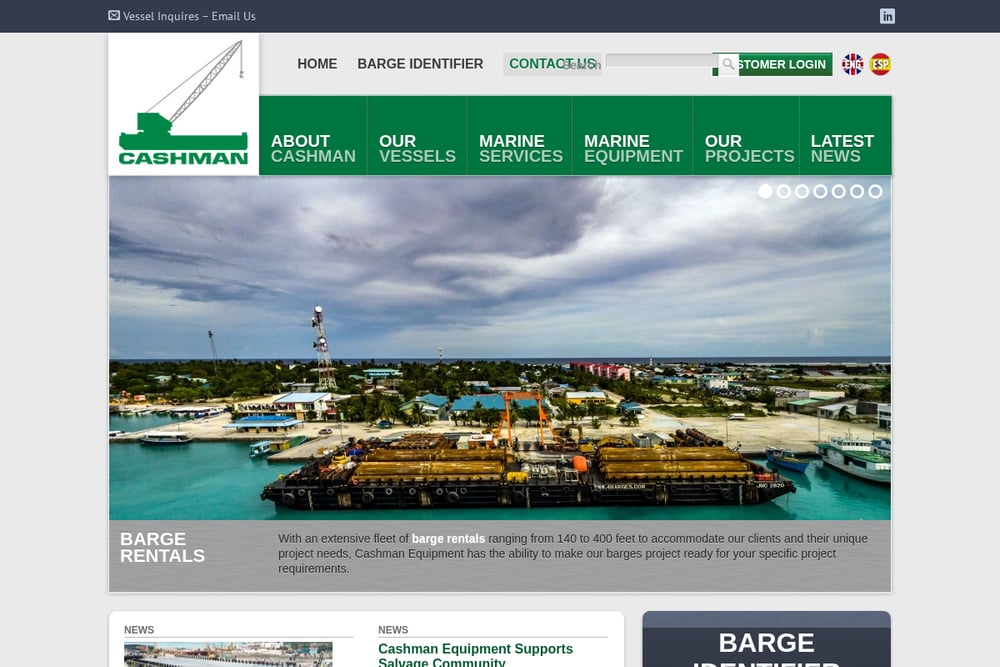Switch language with the English flag icon
Screen dimensions: 1000x667
point(852,64)
